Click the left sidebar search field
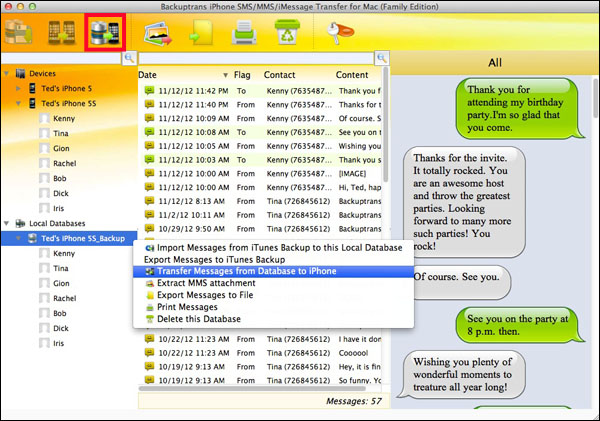Viewport: 600px width, 421px height. [61, 58]
